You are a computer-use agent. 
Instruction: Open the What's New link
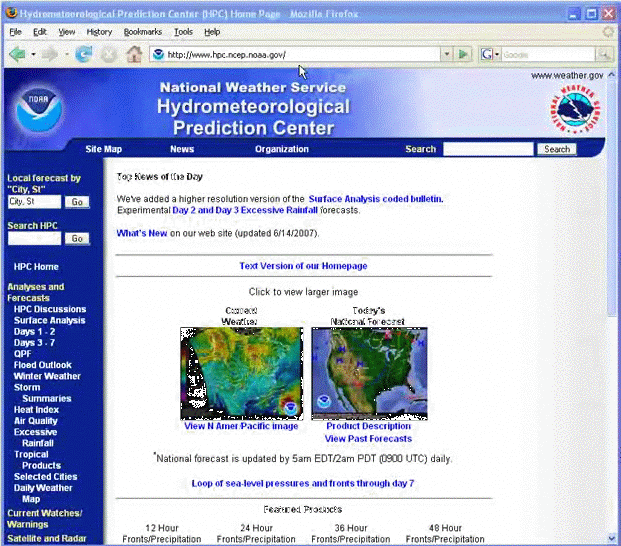(x=142, y=233)
